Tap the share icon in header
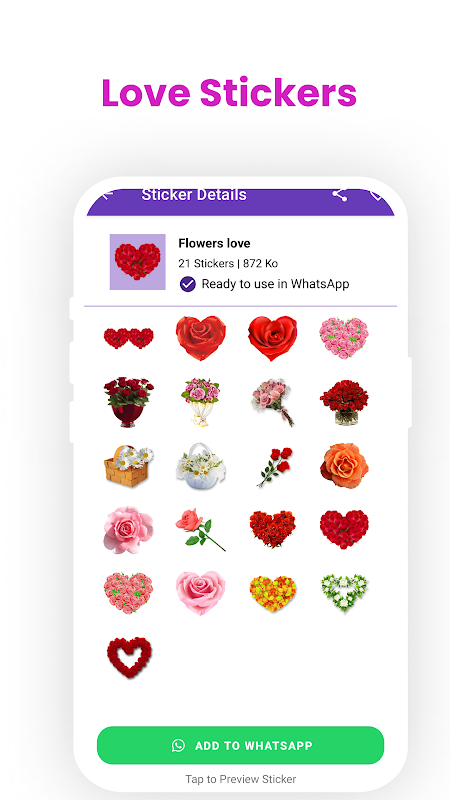 click(x=339, y=194)
